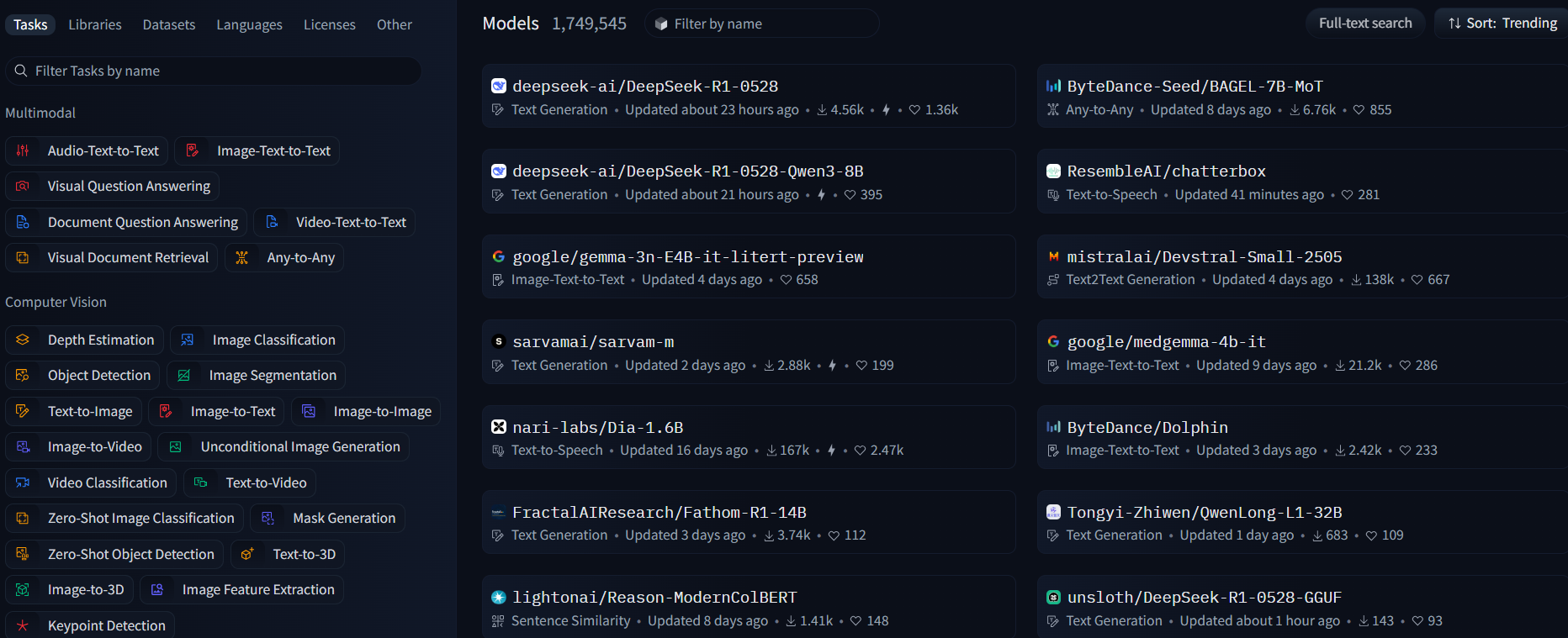Screen dimensions: 1568x638
Task: Click the Text-to-3D cube icon
Action: click(247, 554)
